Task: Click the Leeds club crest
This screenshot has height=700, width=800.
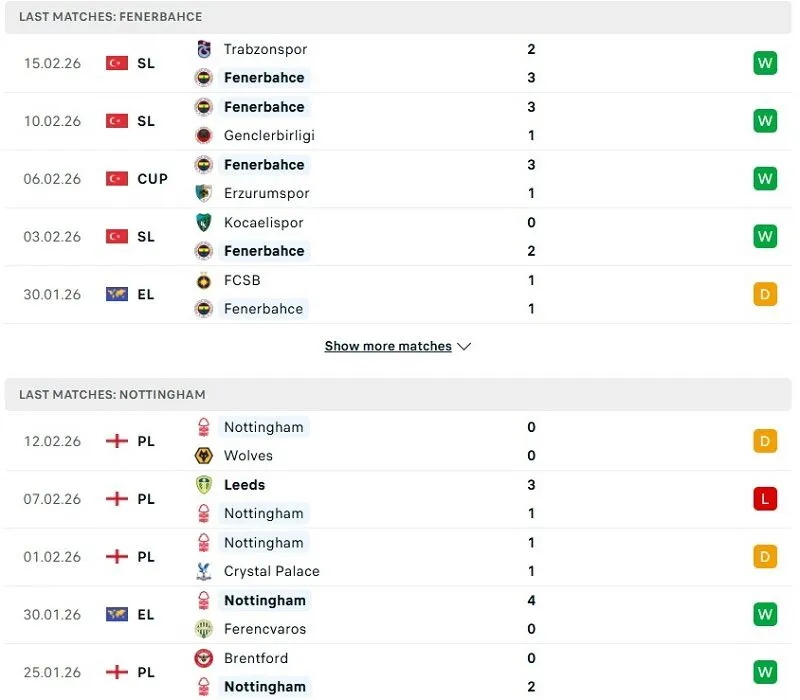Action: click(x=203, y=484)
